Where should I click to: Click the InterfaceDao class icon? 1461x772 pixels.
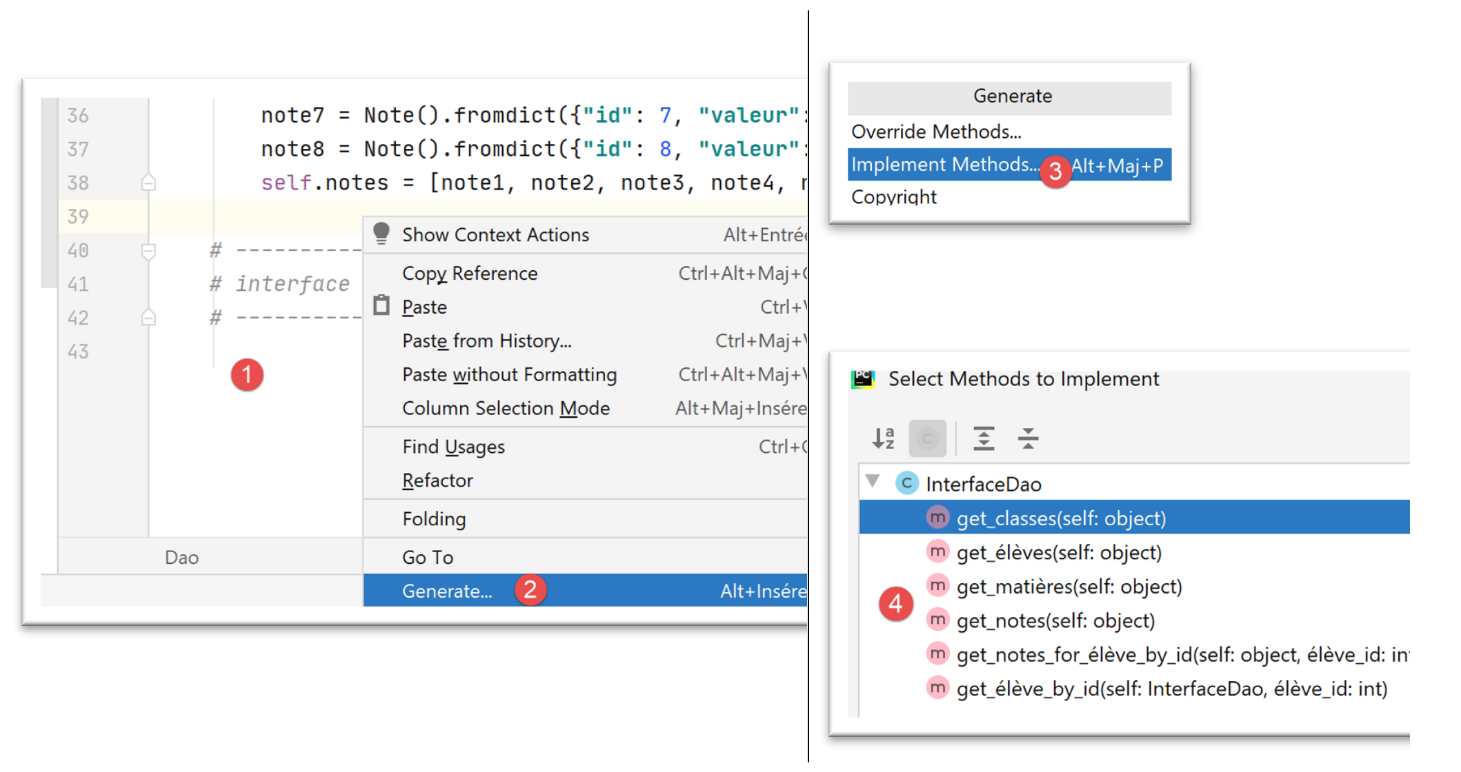point(907,484)
